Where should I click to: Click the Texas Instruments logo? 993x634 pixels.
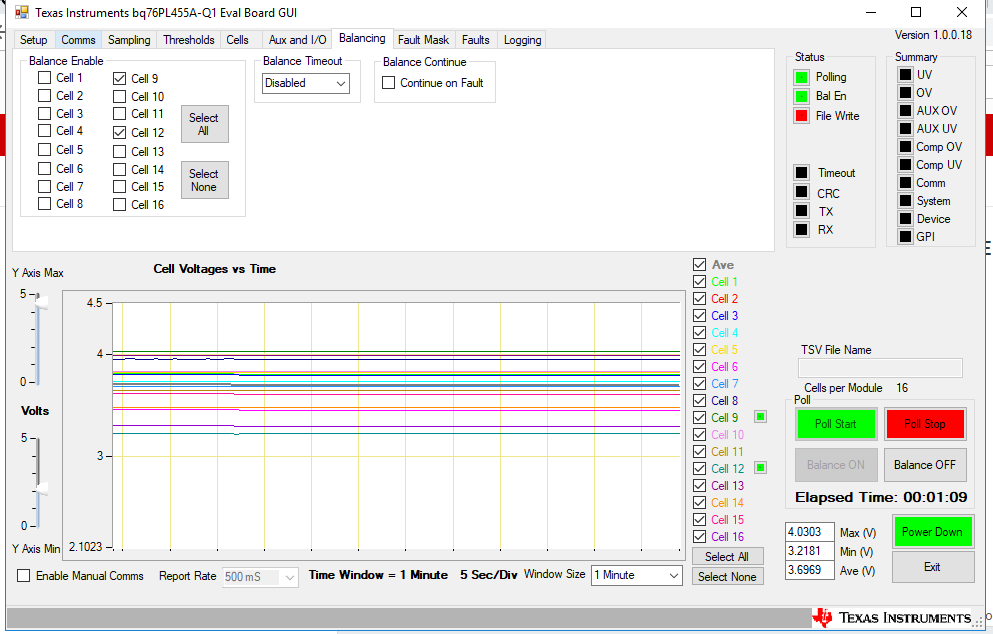[x=893, y=618]
